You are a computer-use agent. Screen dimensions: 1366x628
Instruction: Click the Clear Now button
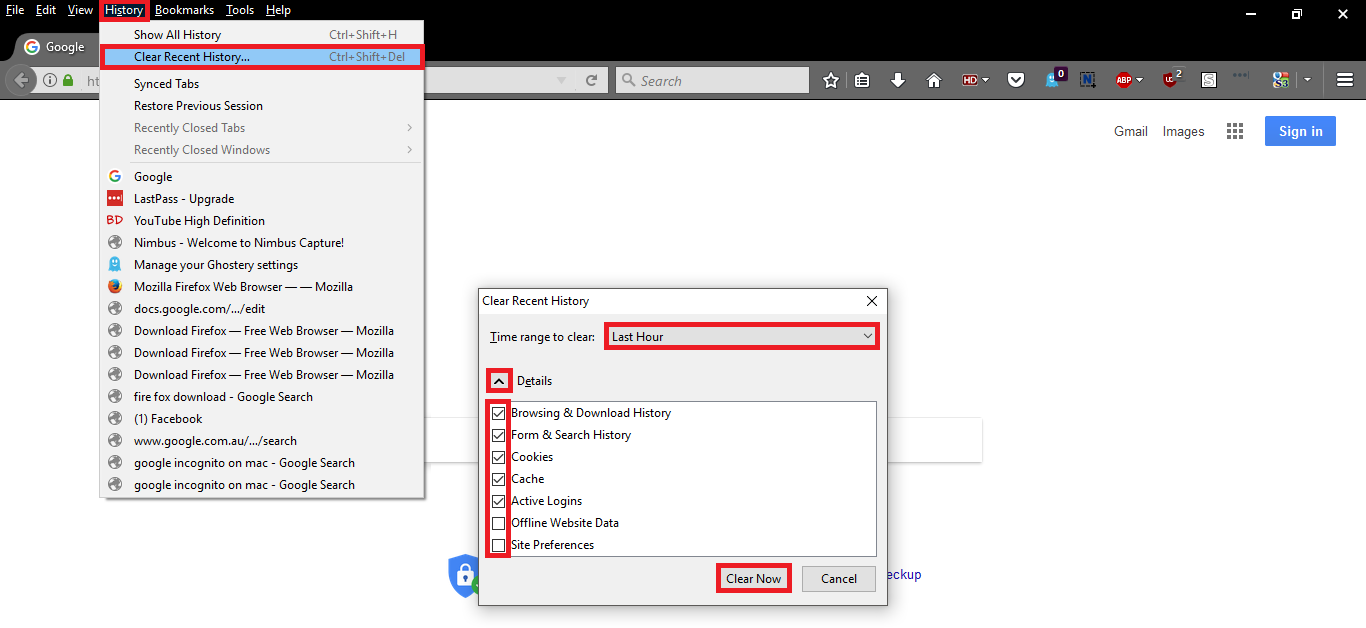click(754, 579)
